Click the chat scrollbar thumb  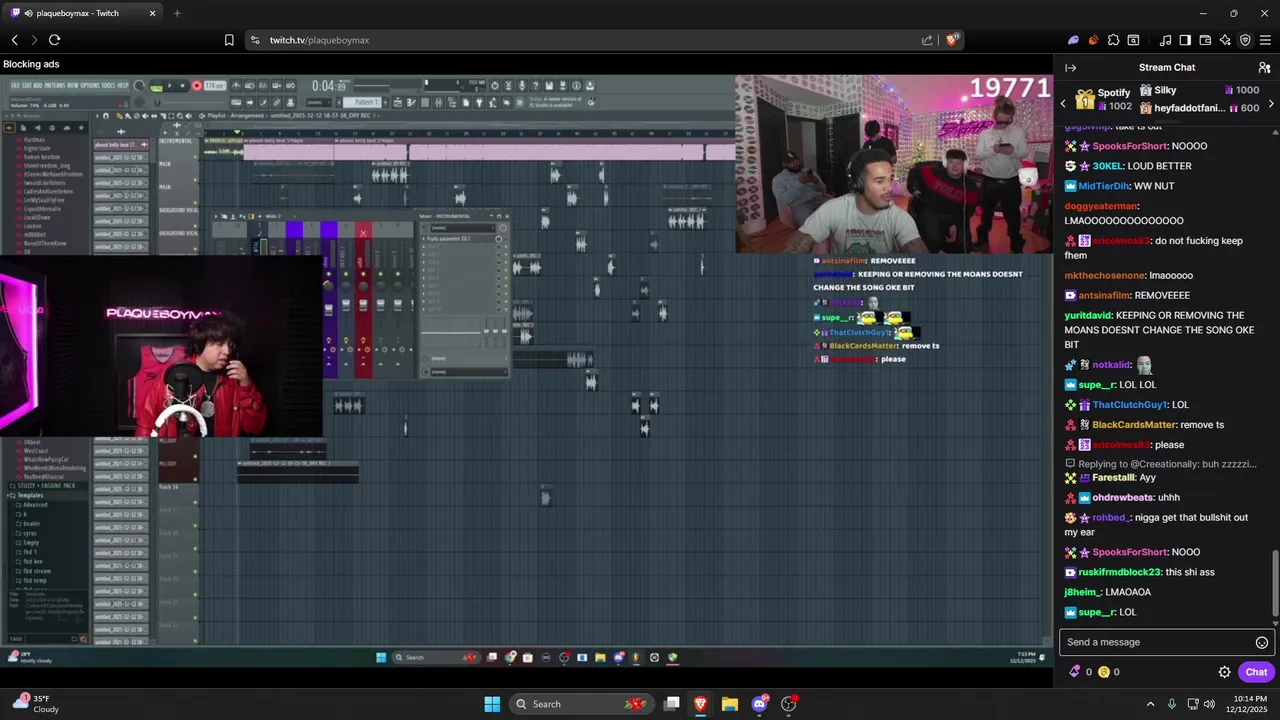1275,582
